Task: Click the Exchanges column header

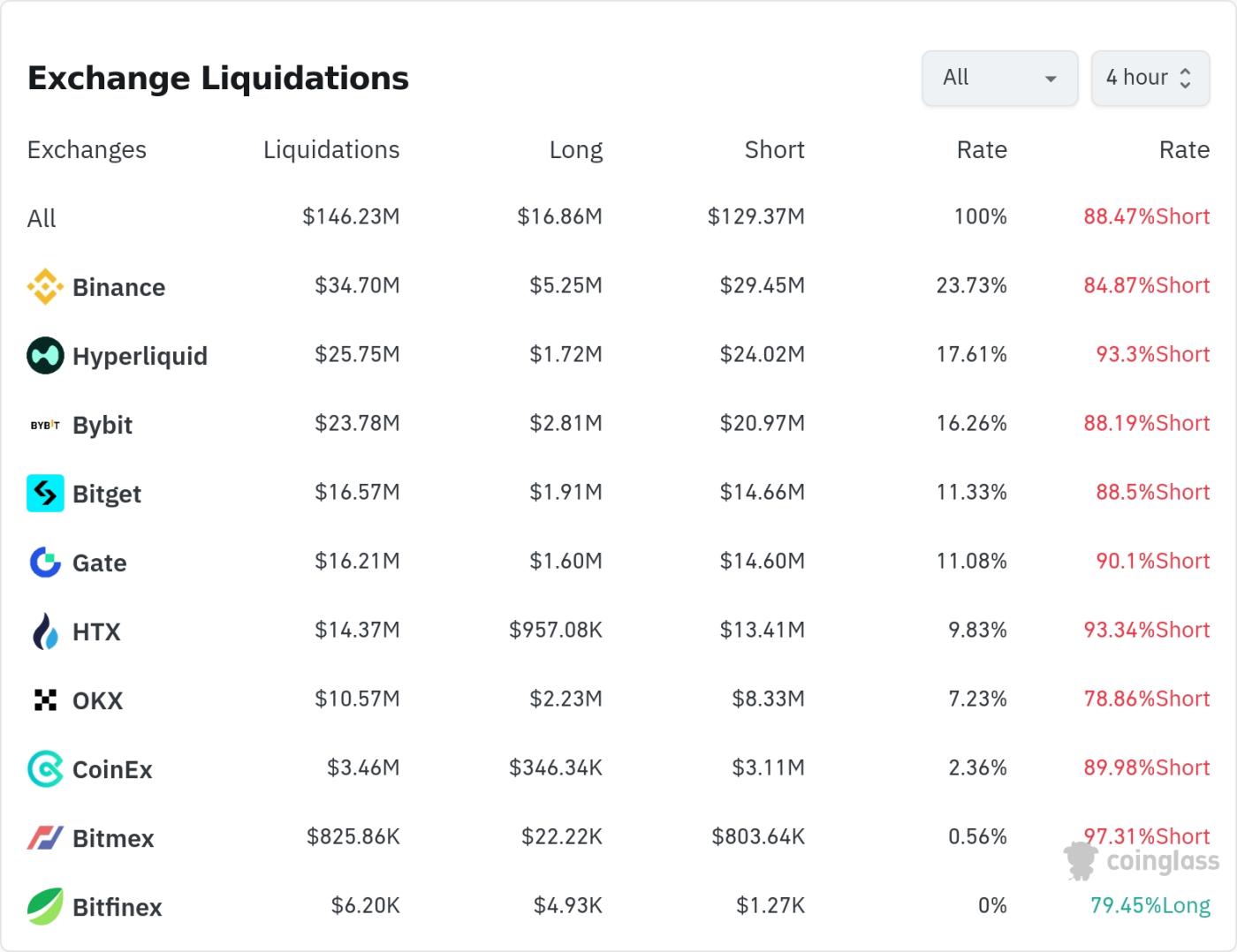Action: (x=87, y=150)
